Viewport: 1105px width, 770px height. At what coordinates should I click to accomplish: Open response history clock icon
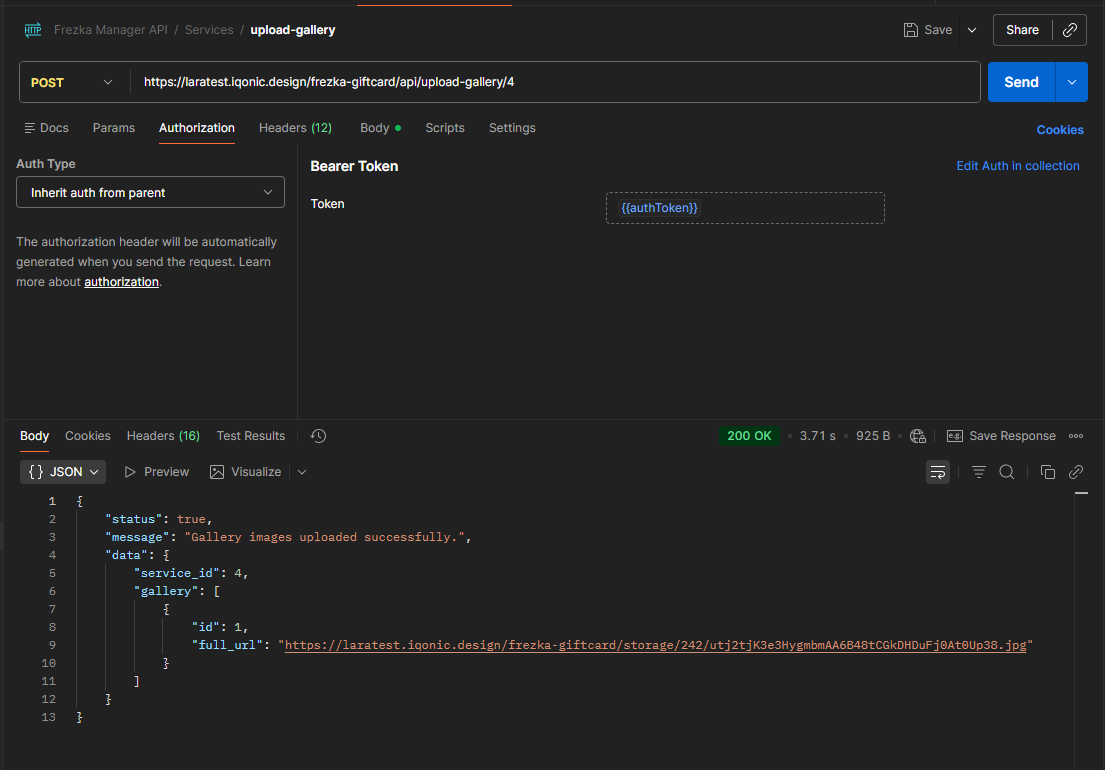pyautogui.click(x=319, y=436)
